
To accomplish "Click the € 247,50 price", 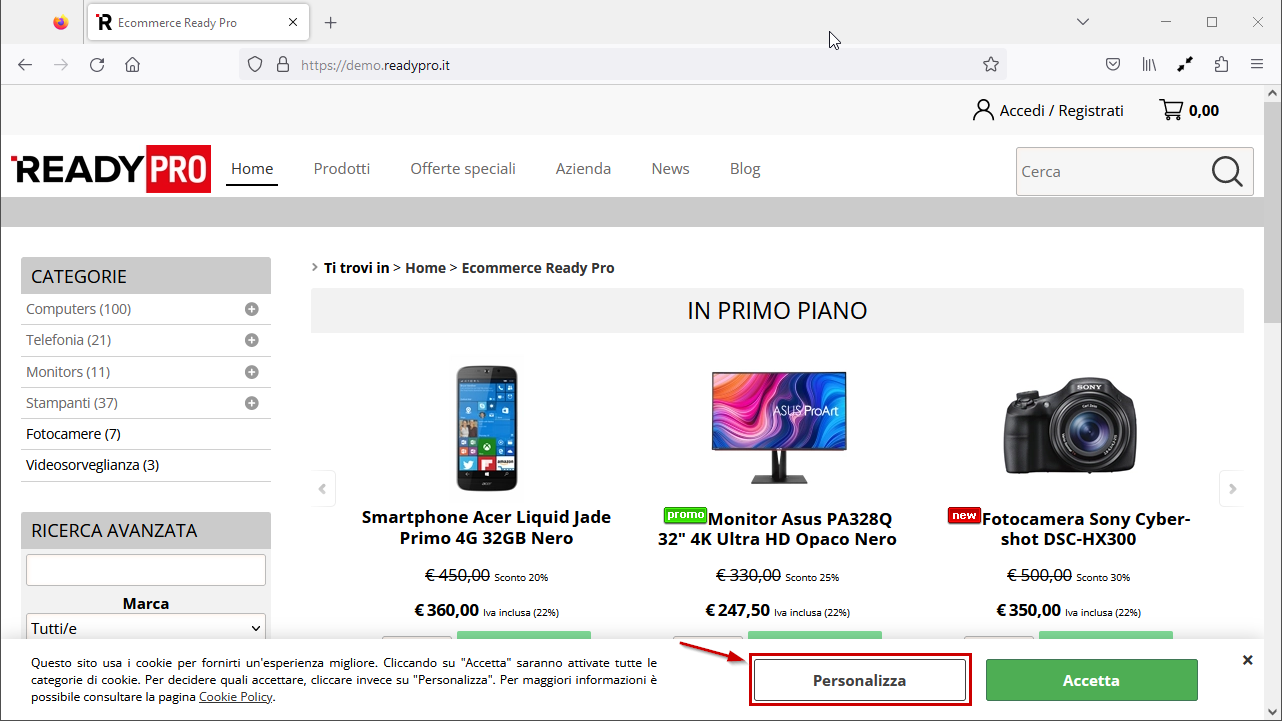I will 738,610.
